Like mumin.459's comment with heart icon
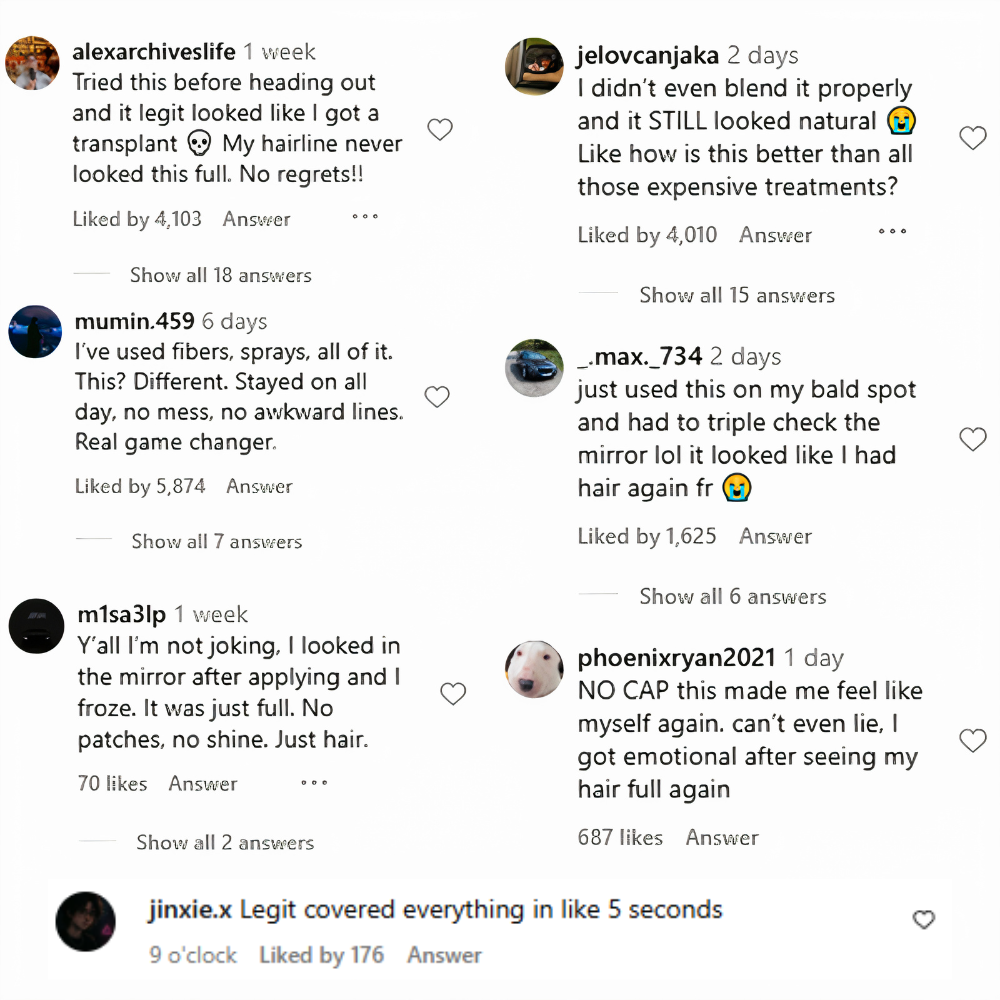 [437, 397]
